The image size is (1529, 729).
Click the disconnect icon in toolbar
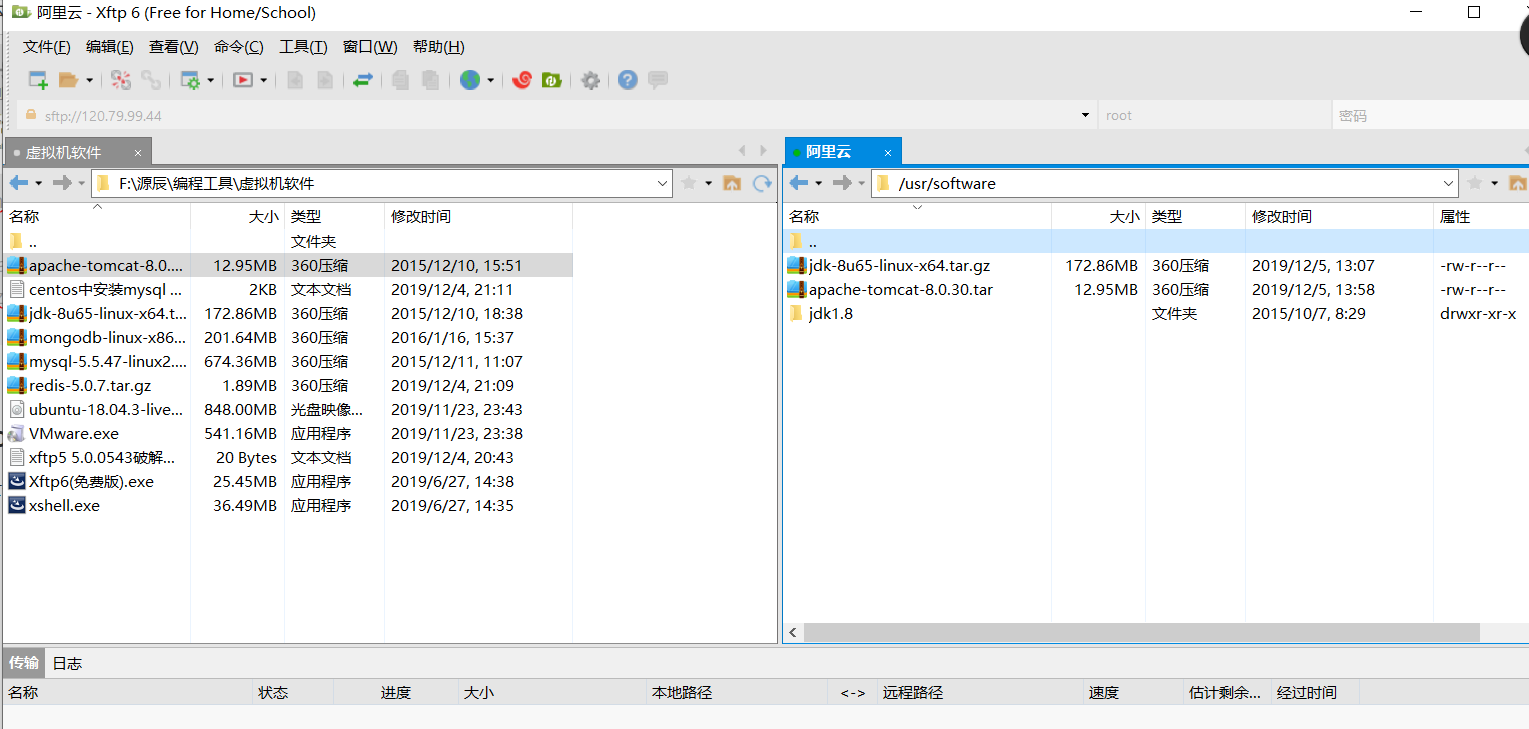coord(121,80)
